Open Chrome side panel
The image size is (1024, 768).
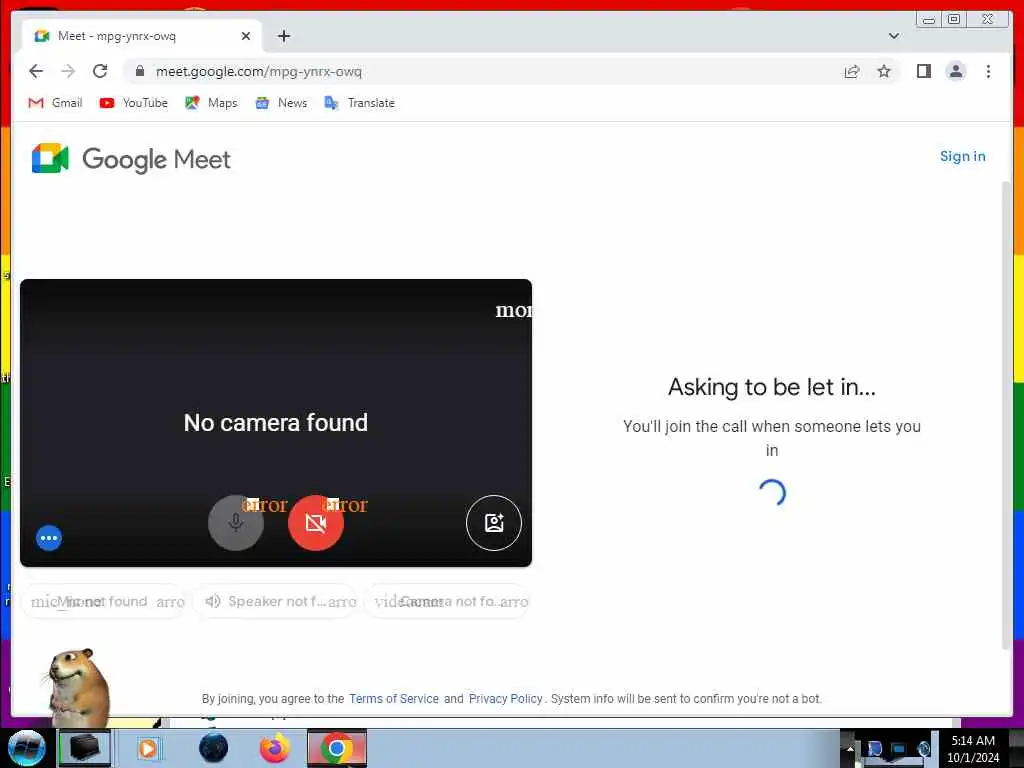923,71
